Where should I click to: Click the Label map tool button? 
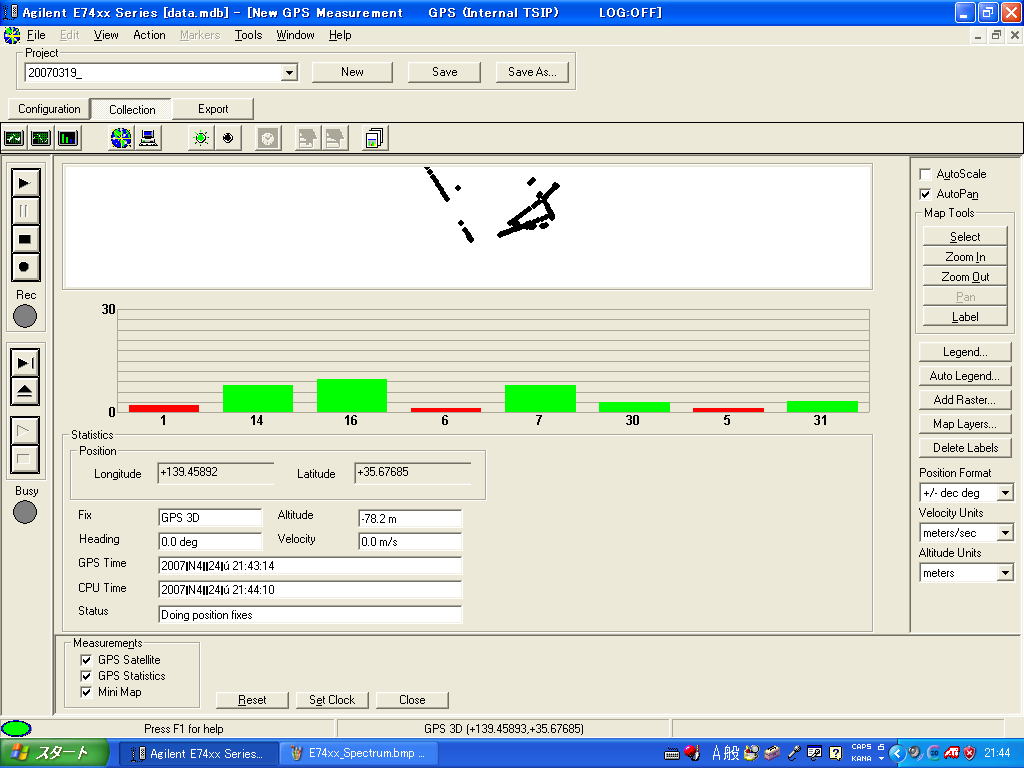965,317
